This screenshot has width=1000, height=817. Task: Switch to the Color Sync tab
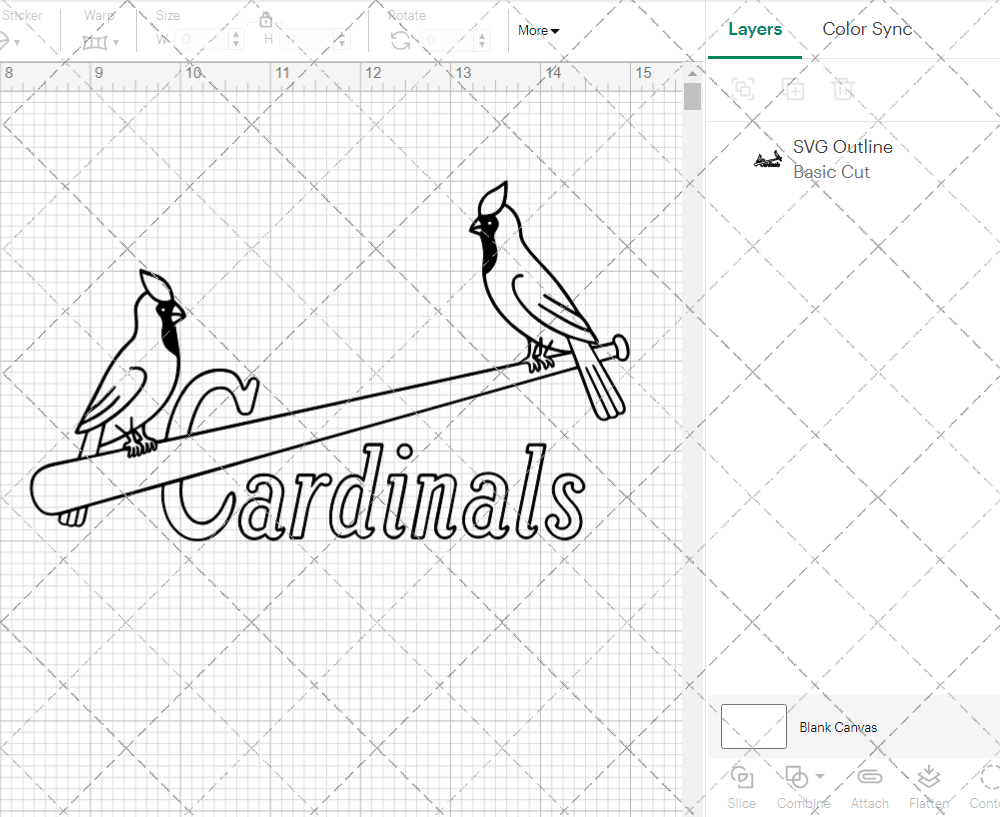click(867, 29)
